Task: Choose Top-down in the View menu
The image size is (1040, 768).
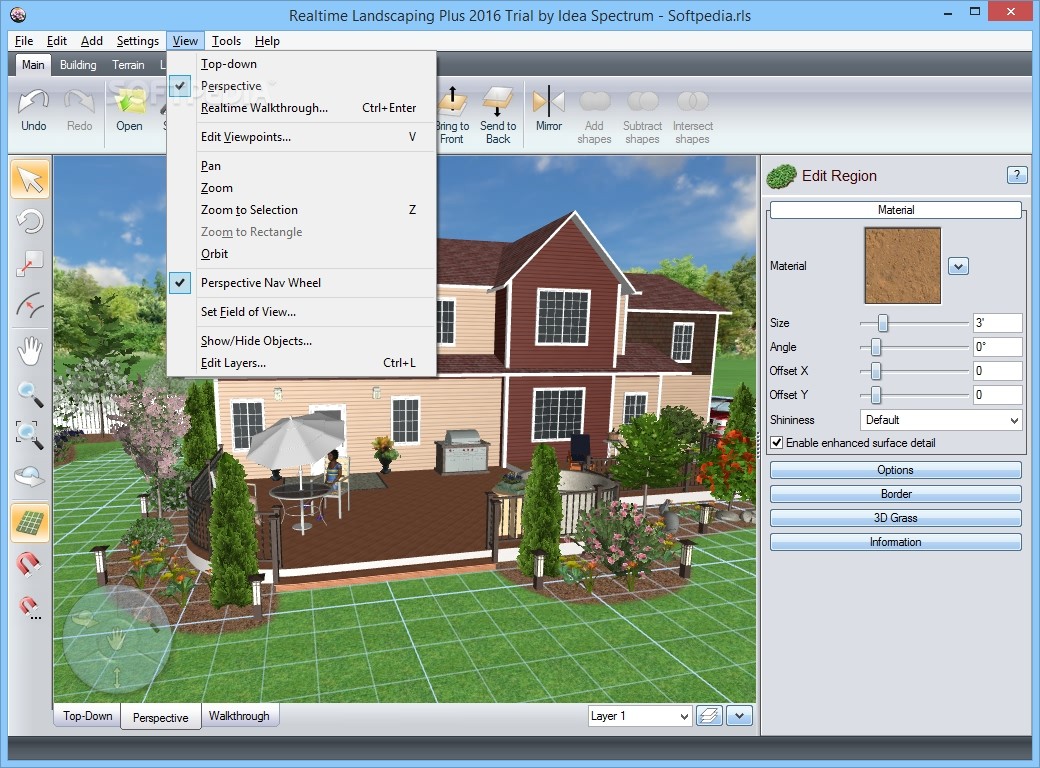Action: point(302,64)
